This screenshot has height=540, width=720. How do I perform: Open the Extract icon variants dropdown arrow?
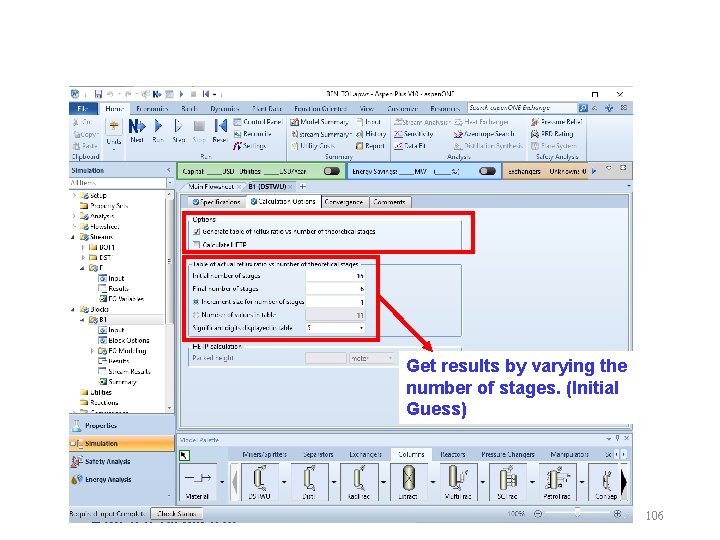[x=433, y=482]
